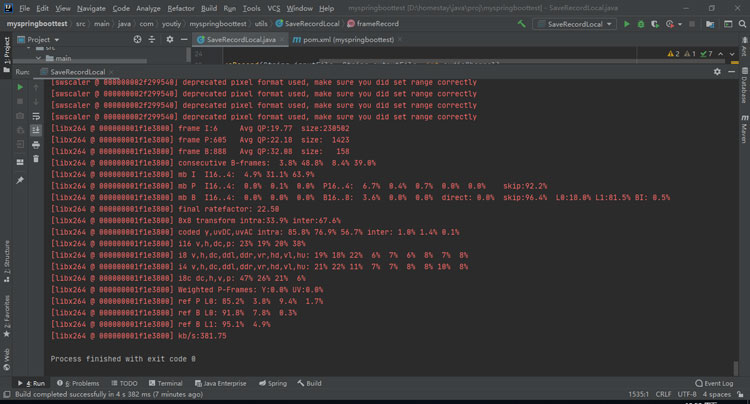750x404 pixels.
Task: Click the SaveRecordLocal class breadcrumb
Action: click(x=308, y=23)
